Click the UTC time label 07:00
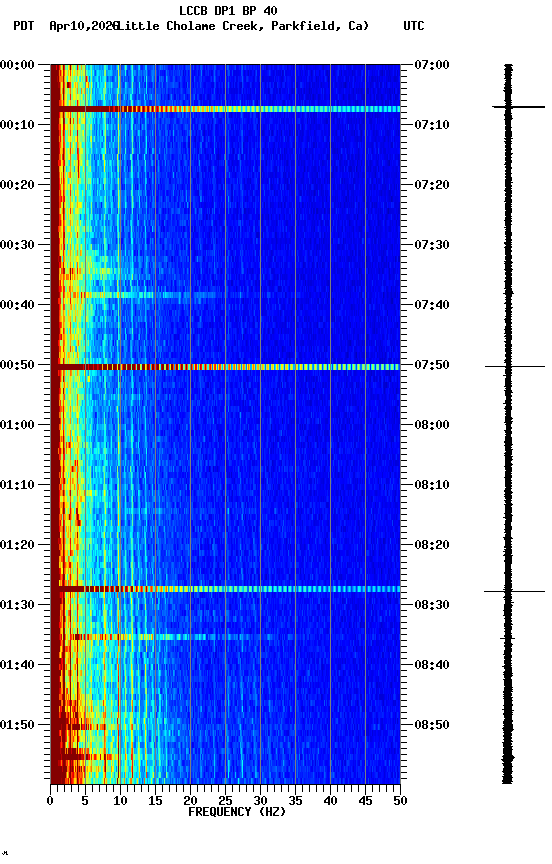This screenshot has height=864, width=552. point(432,64)
